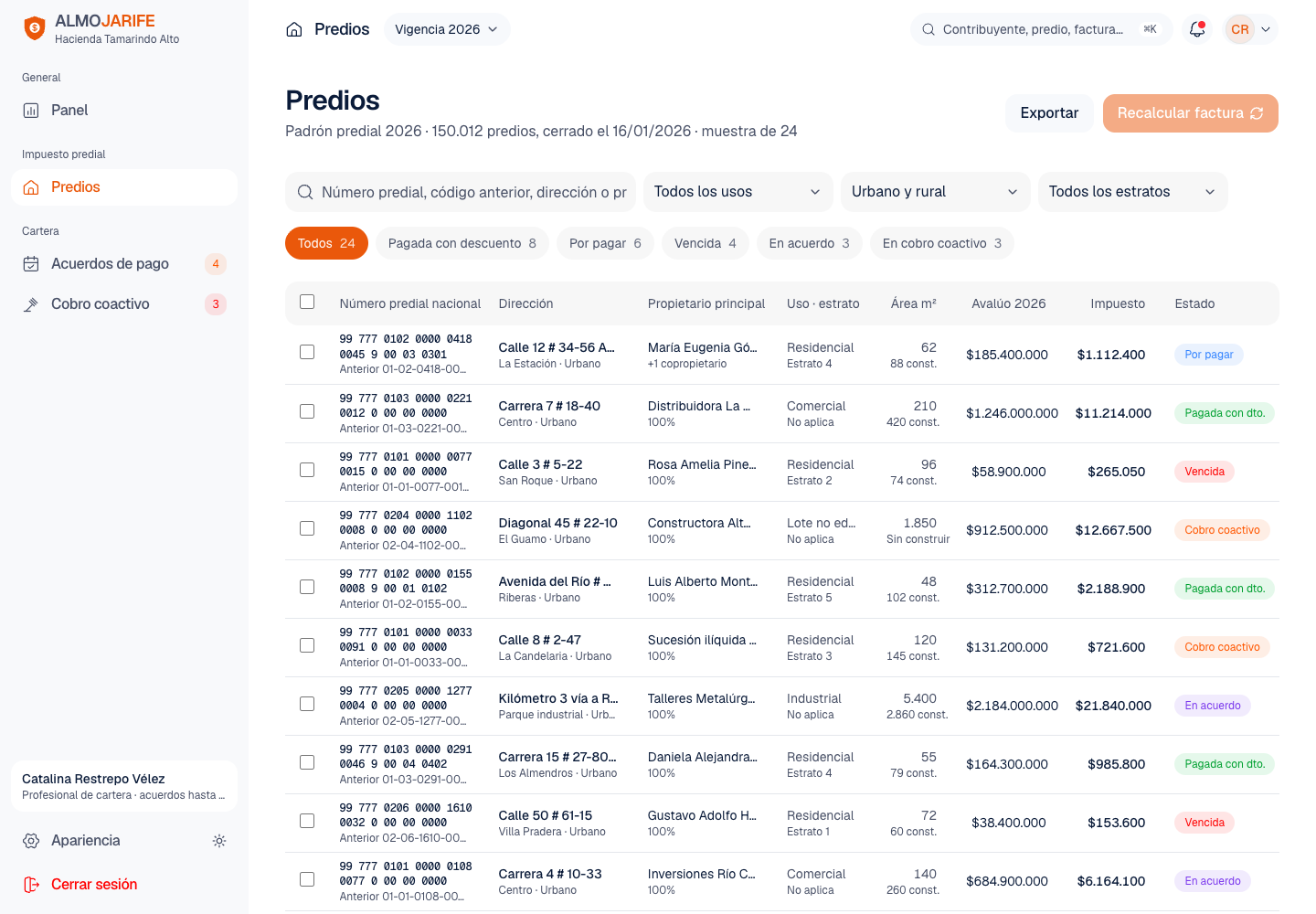Open Catalina Restrepo Vélez profile card
This screenshot has width=1316, height=914.
(124, 786)
